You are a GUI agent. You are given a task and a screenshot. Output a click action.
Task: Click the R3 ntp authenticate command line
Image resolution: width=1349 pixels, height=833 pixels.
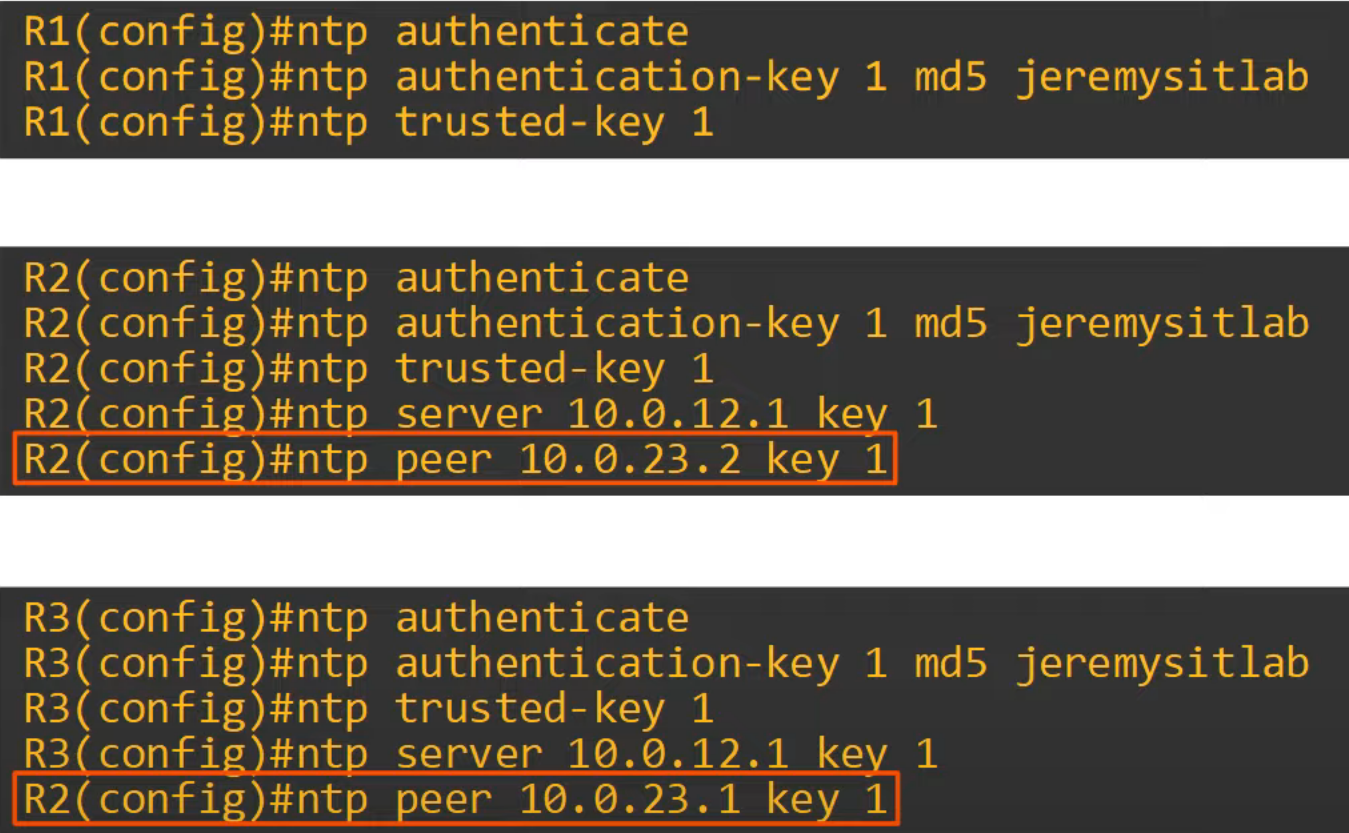tap(356, 617)
